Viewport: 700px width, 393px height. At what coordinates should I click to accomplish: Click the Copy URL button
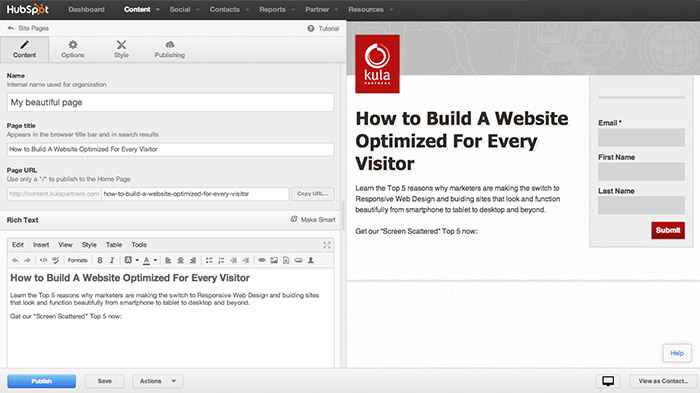click(312, 194)
